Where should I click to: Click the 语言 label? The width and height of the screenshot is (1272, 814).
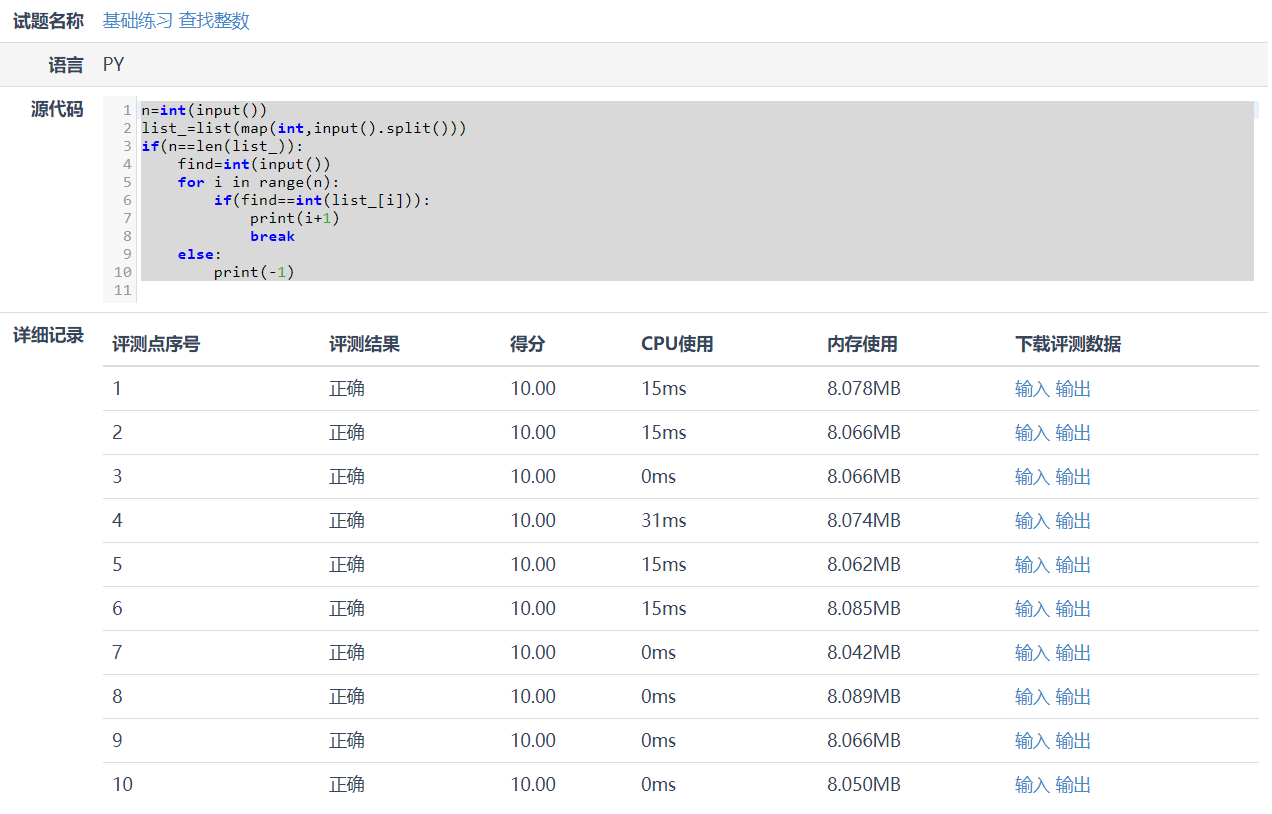pos(66,65)
